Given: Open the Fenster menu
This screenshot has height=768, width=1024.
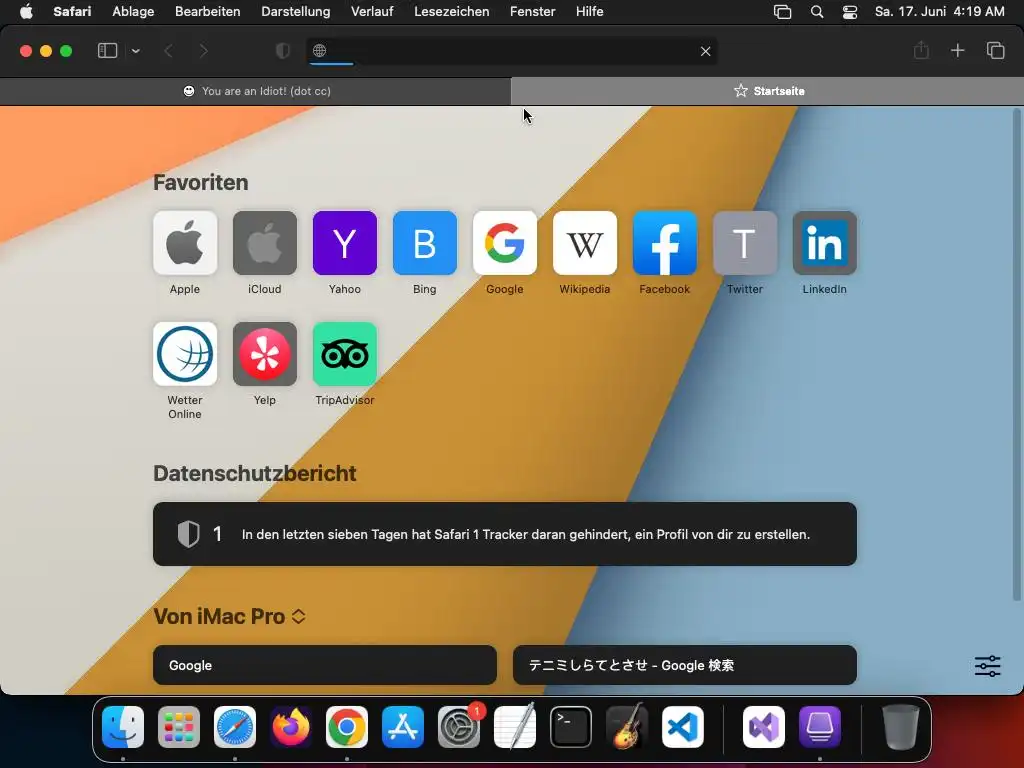Looking at the screenshot, I should coord(533,12).
